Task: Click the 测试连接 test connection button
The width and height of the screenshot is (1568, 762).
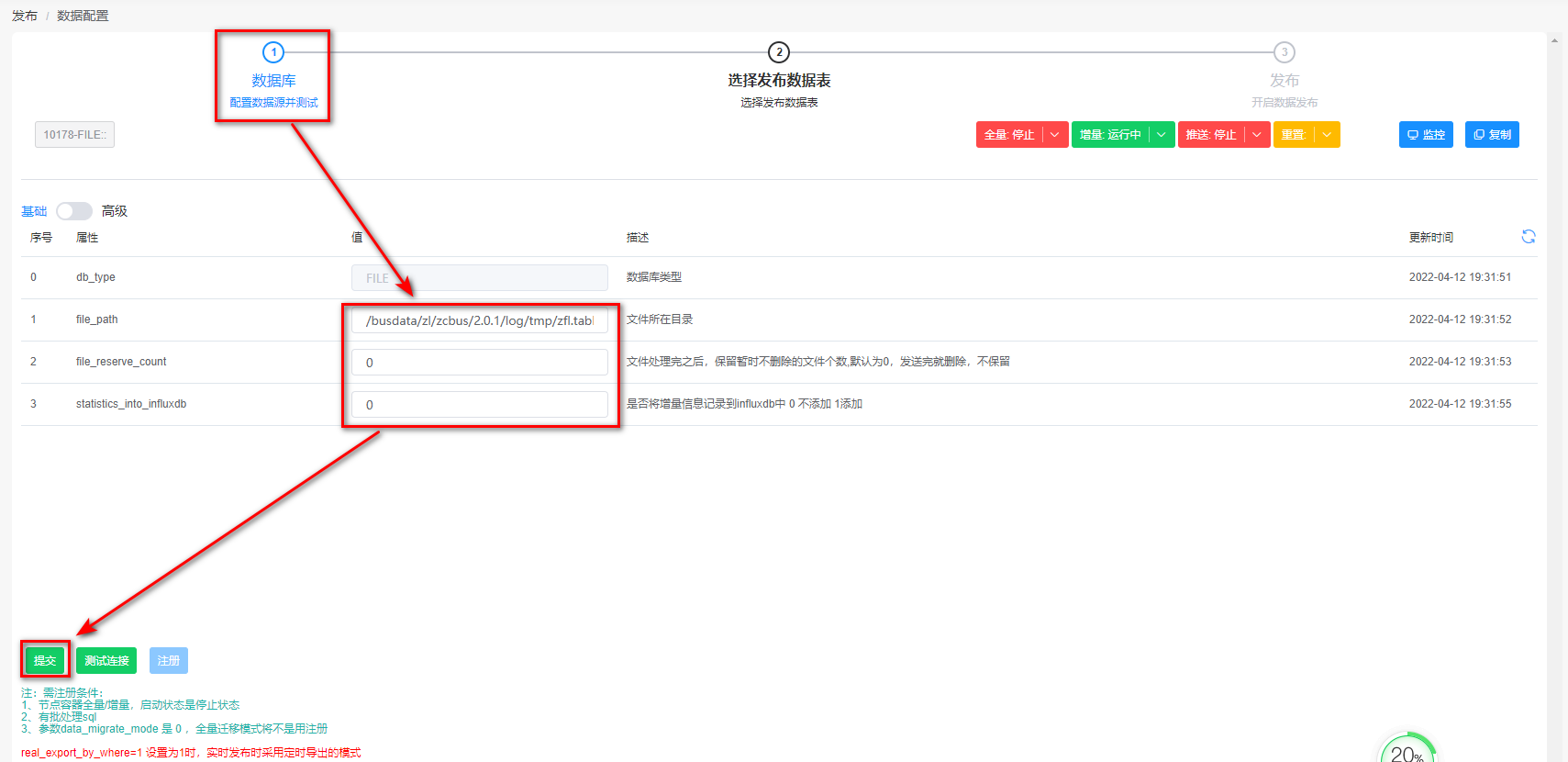Action: (x=106, y=661)
